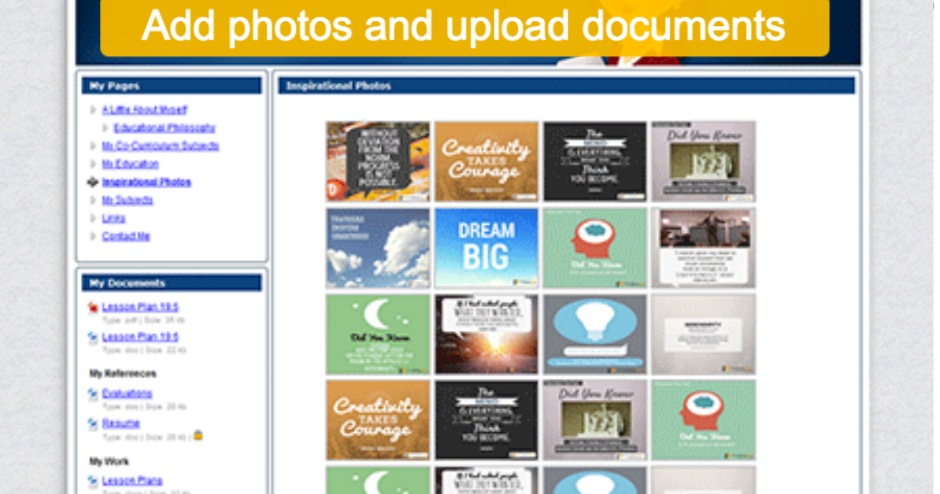Click the document icon next to Evaluations

point(93,394)
